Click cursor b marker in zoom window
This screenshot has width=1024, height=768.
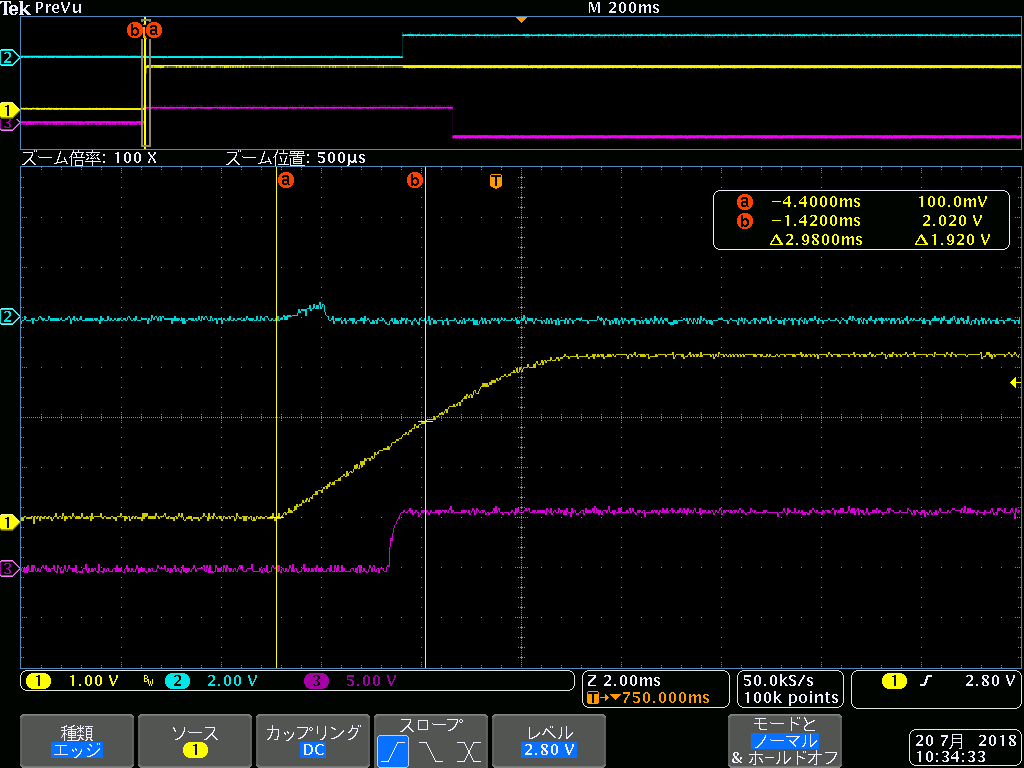(x=415, y=180)
